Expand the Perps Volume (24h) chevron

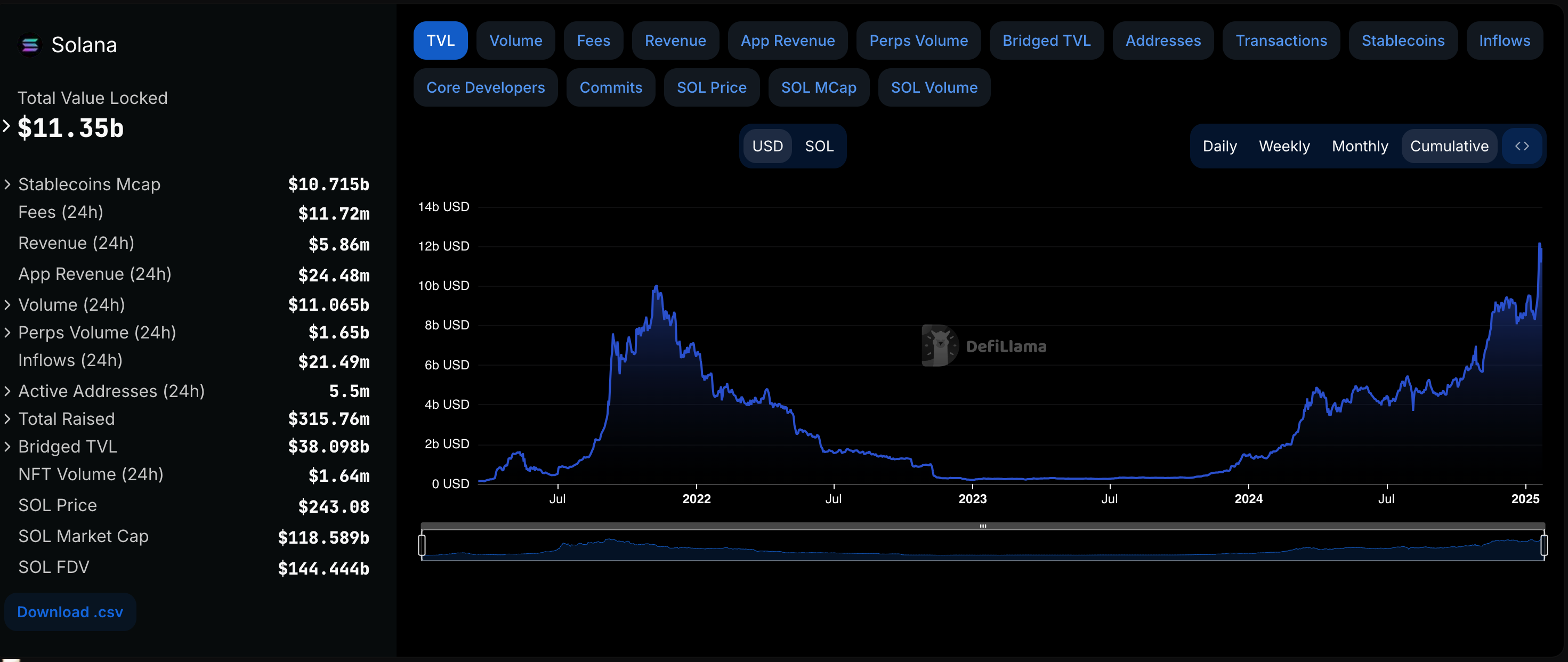(7, 333)
